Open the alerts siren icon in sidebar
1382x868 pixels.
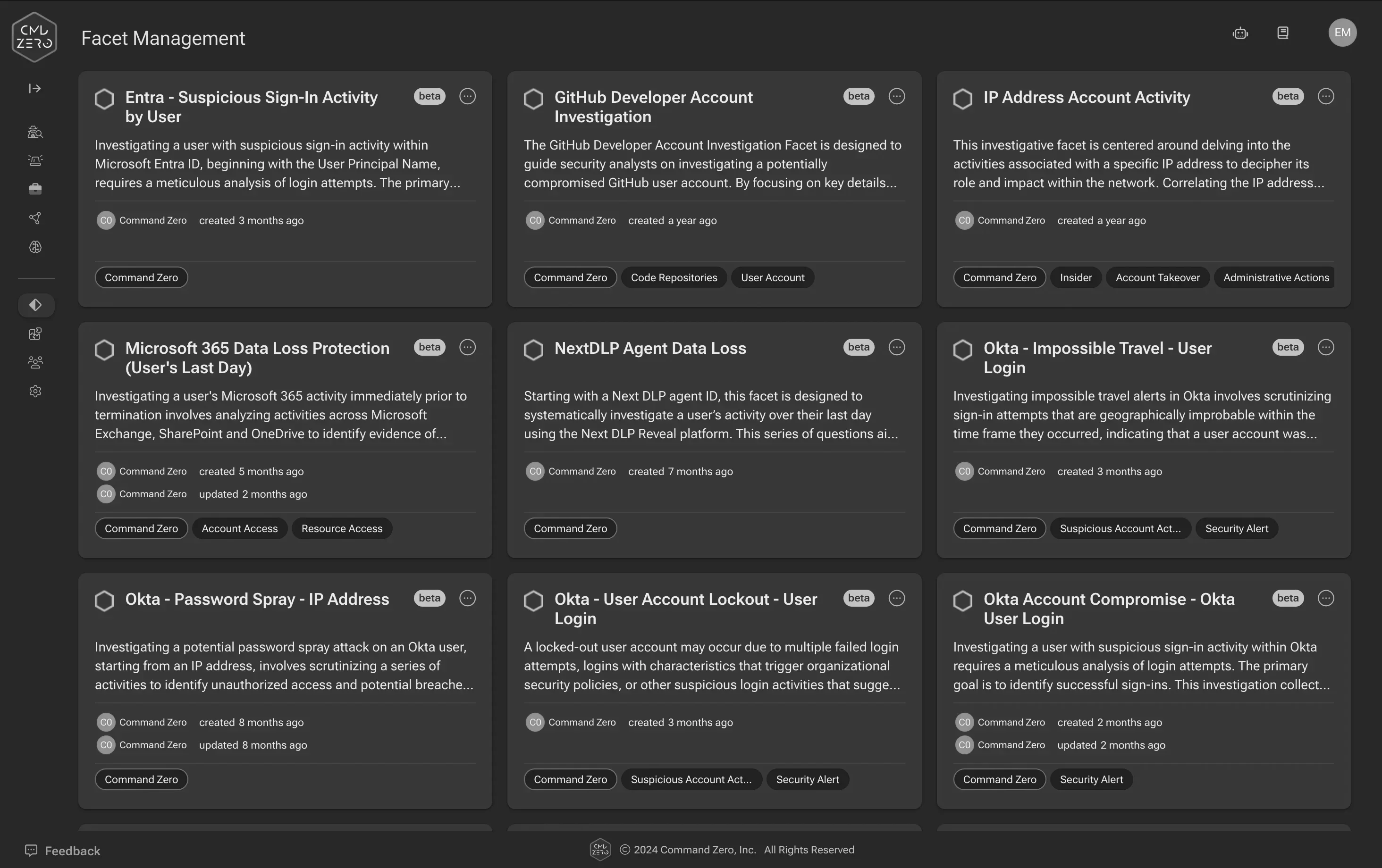(35, 161)
